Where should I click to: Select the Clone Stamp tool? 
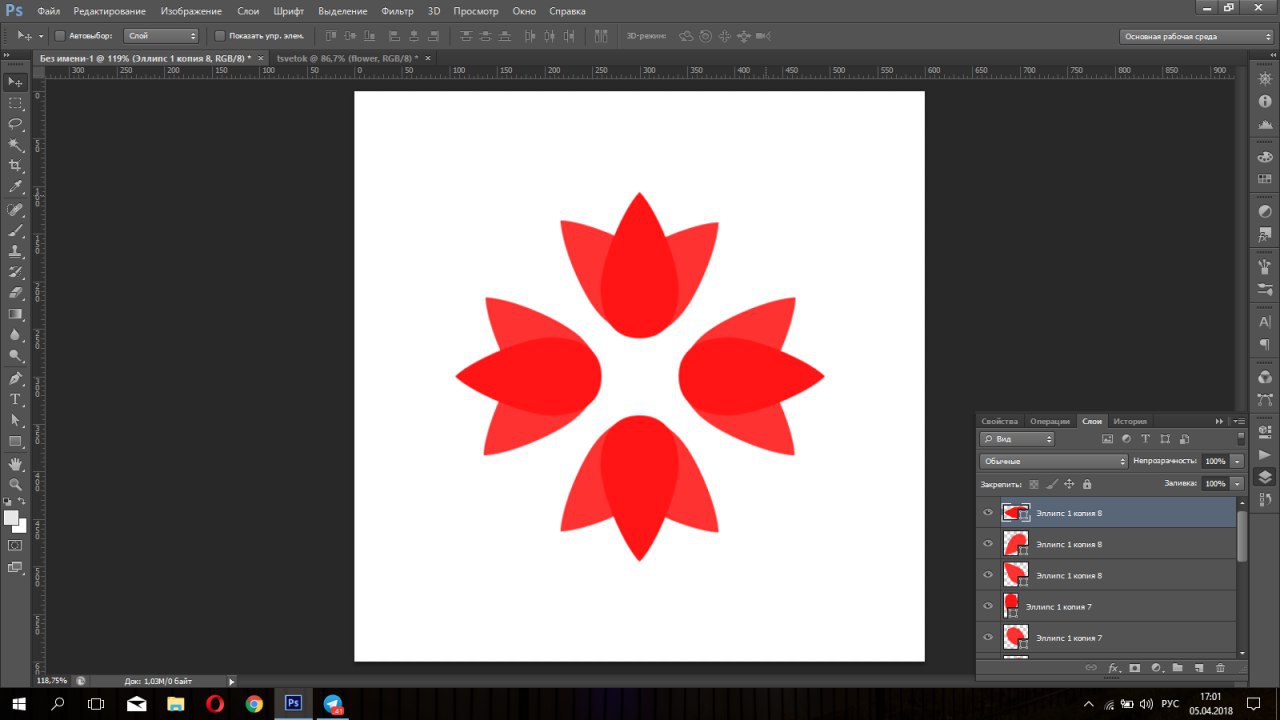15,252
